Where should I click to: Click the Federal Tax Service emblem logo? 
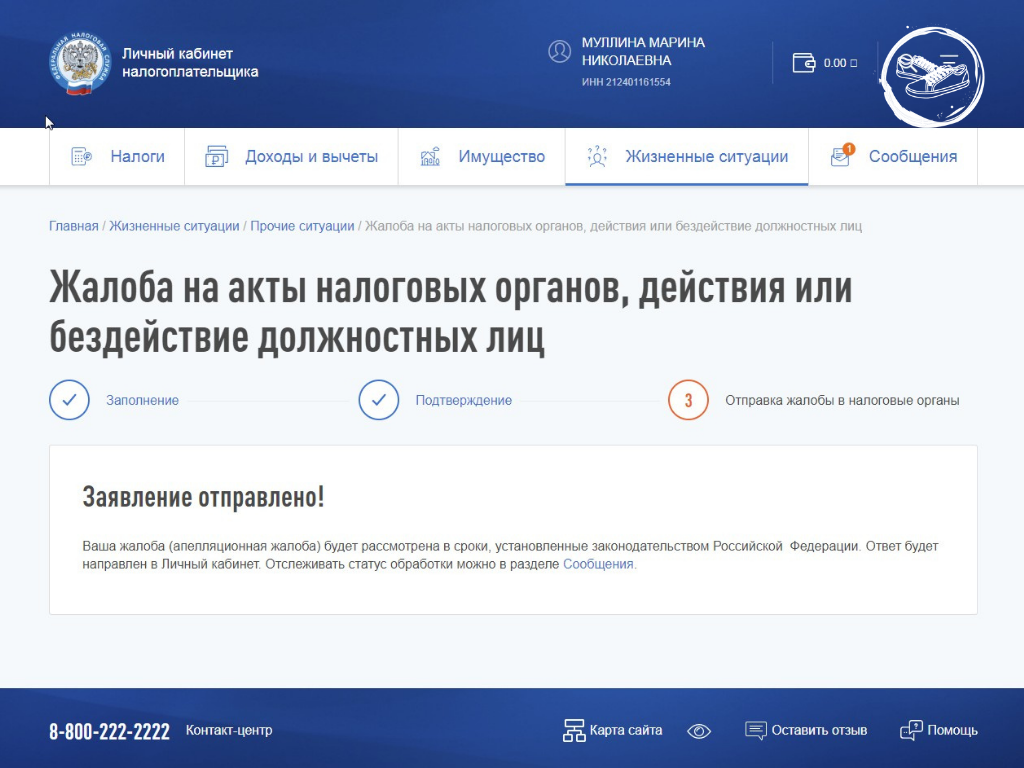tap(80, 63)
